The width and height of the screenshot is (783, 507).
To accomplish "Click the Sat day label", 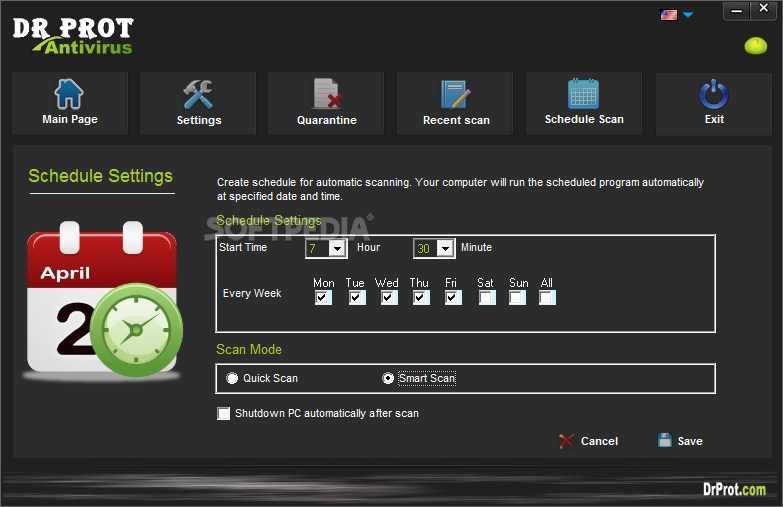I will point(485,283).
